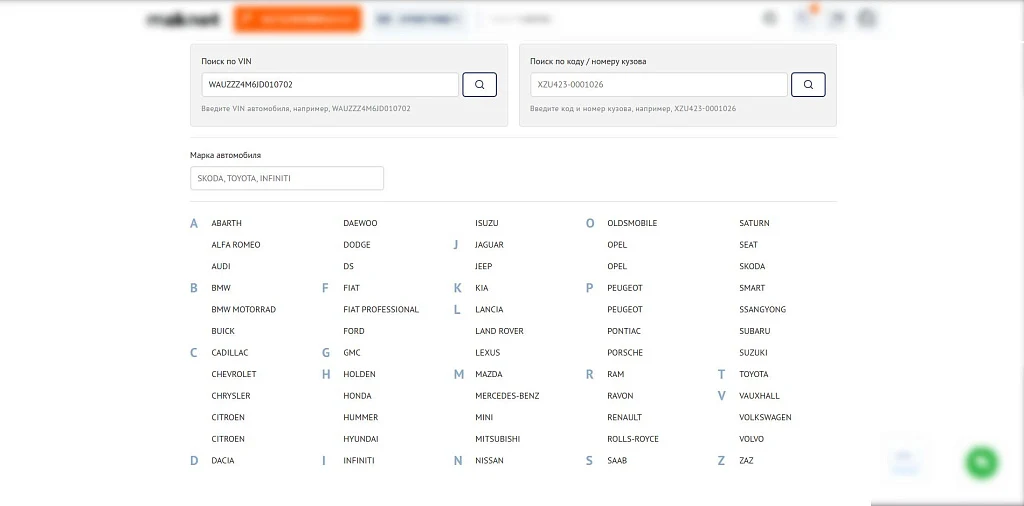Open the CADILLAC brand link
Image resolution: width=1024 pixels, height=506 pixels.
click(229, 353)
